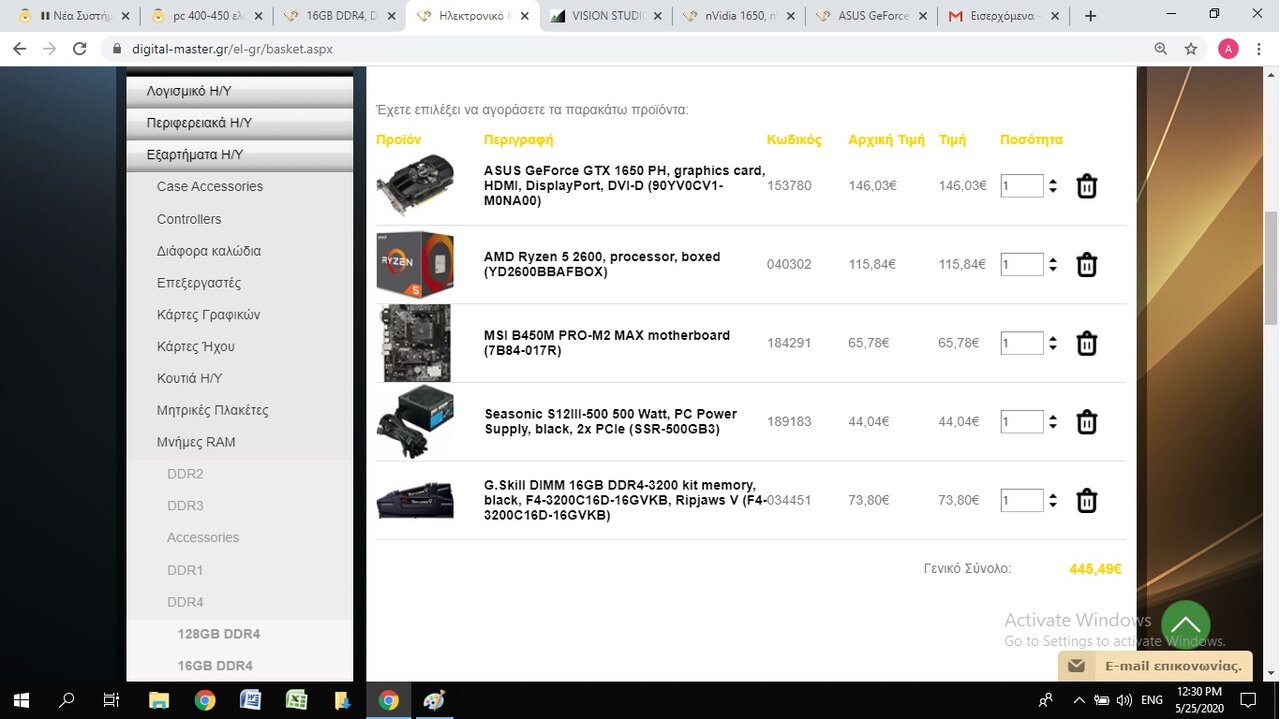Switch to the '16GB DDR4' browser tab

coord(337,16)
